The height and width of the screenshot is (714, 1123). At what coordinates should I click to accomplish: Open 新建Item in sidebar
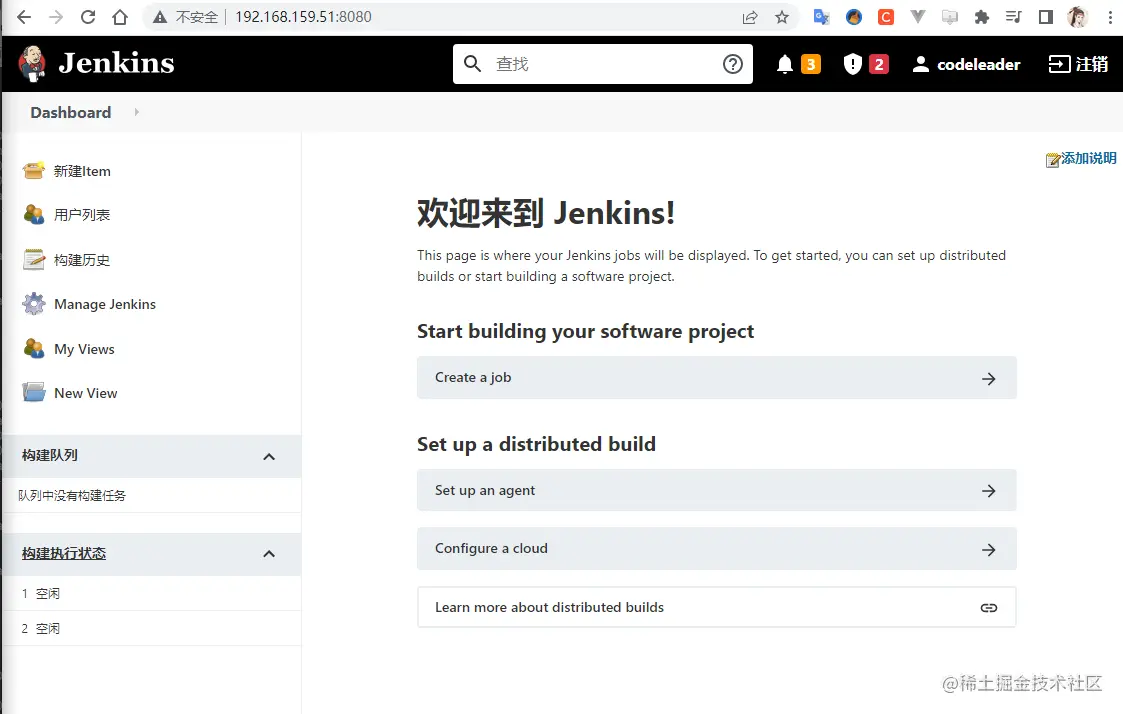(82, 171)
